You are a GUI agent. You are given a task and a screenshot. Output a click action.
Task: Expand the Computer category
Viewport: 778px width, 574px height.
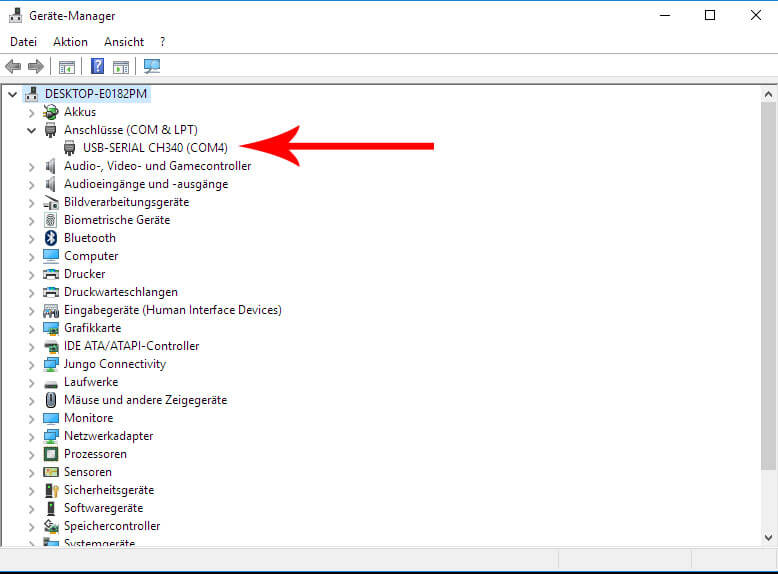(31, 256)
